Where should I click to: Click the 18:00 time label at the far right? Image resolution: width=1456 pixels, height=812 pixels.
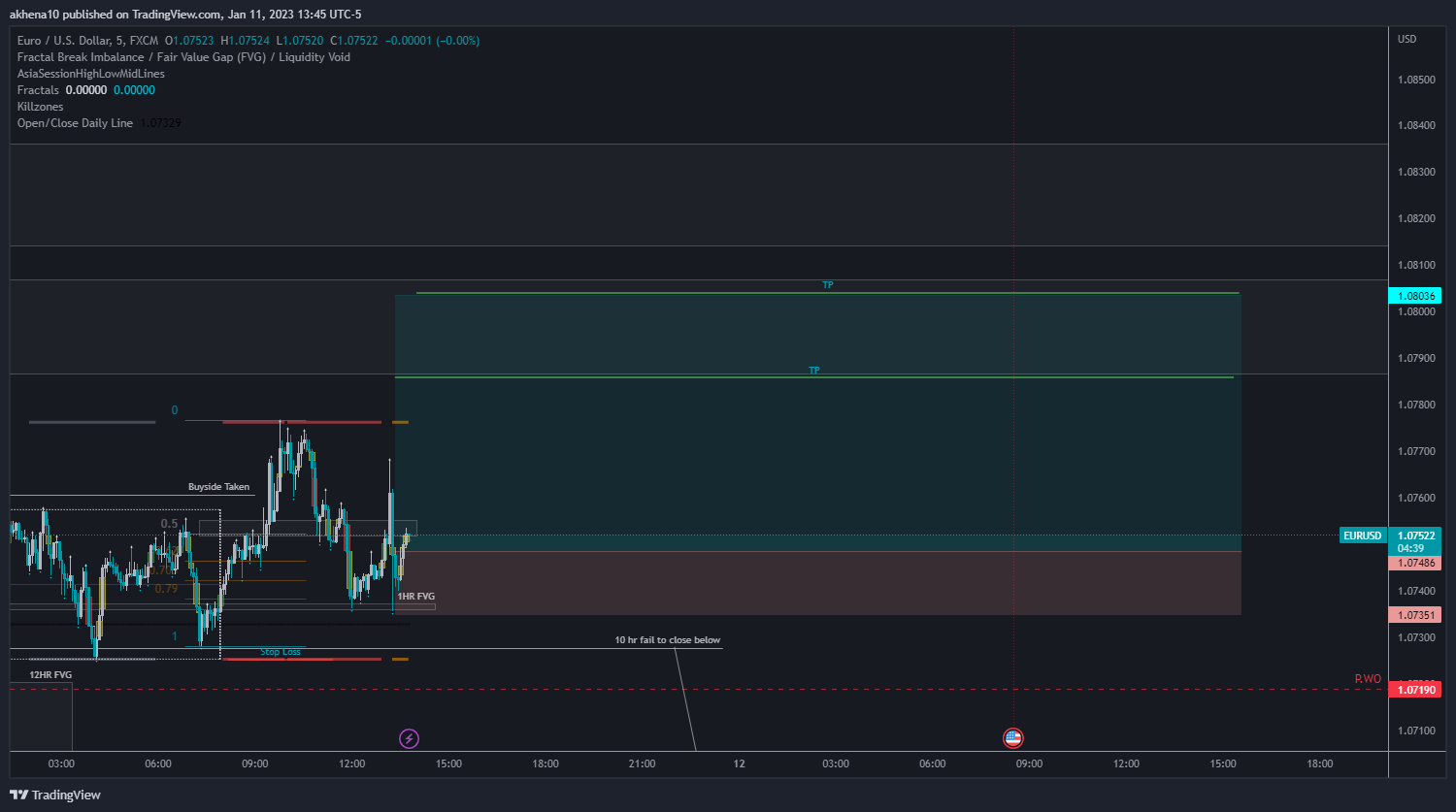click(1319, 764)
